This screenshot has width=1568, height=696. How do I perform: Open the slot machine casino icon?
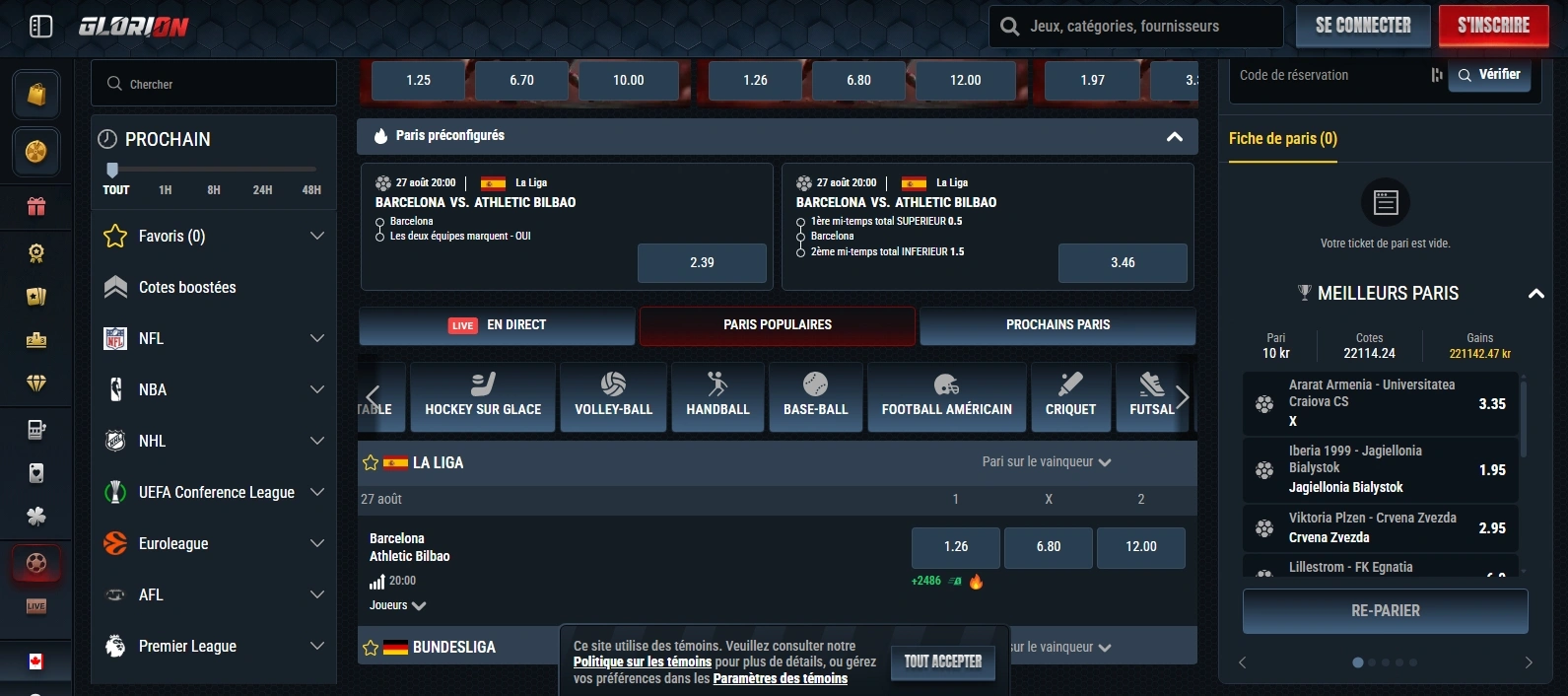(x=36, y=429)
